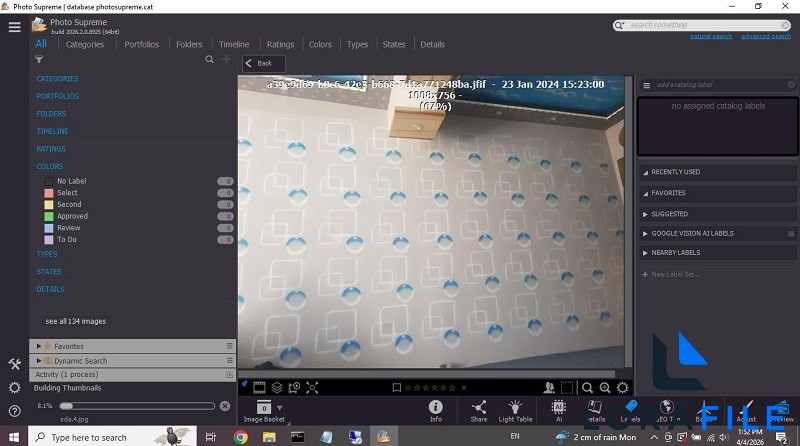Image resolution: width=800 pixels, height=446 pixels.
Task: Click the Back button
Action: [x=263, y=63]
